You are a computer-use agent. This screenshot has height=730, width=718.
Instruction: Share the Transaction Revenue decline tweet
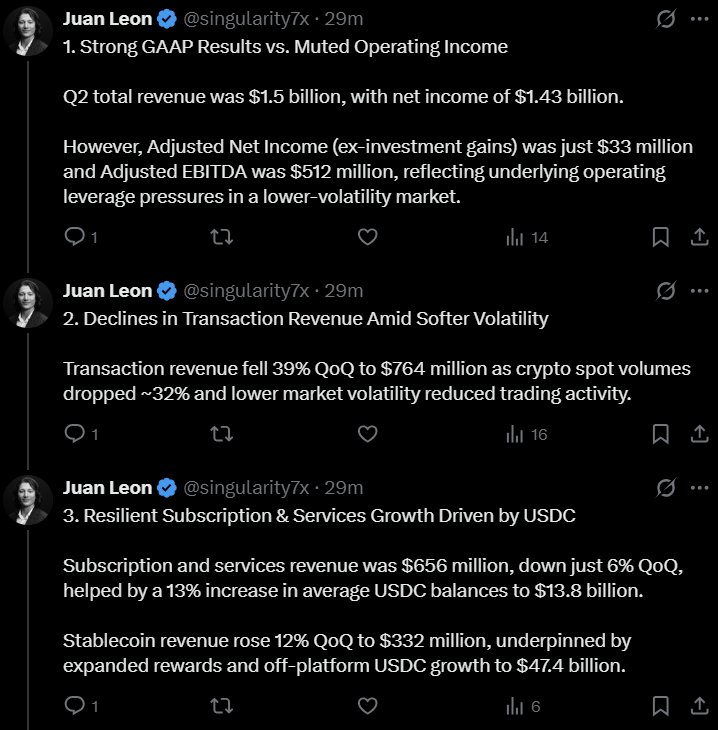[700, 434]
